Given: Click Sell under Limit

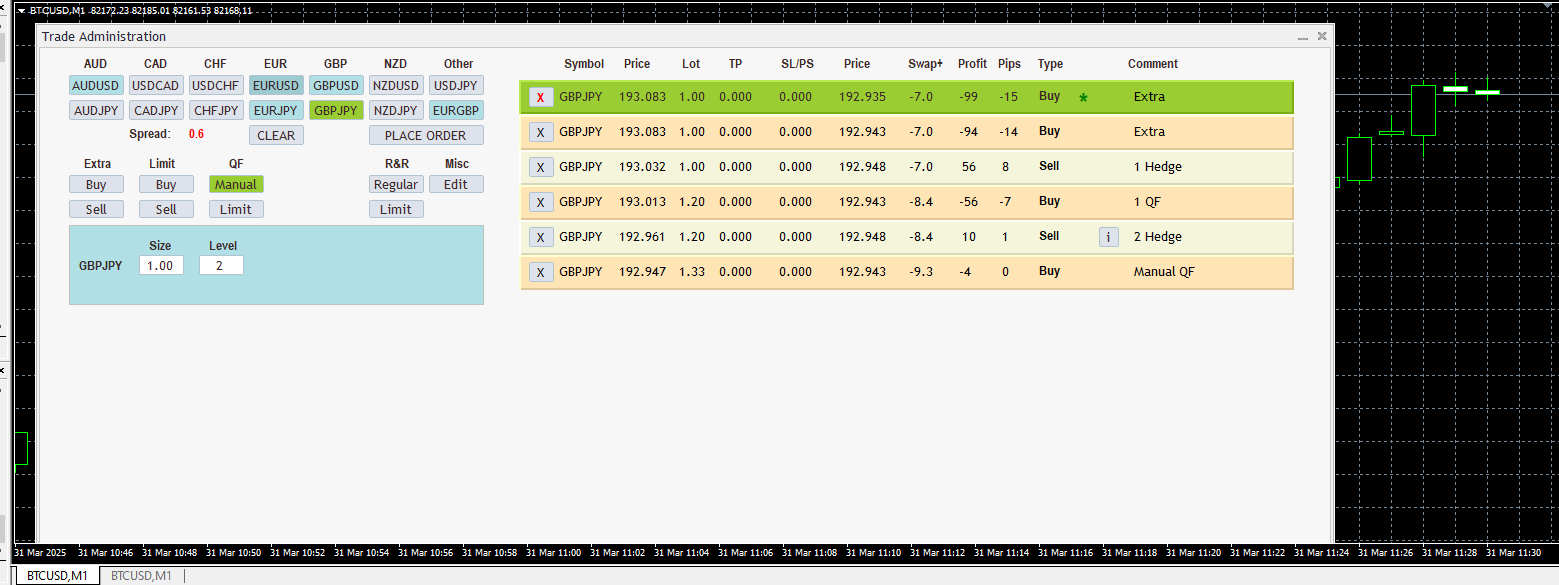Looking at the screenshot, I should [166, 209].
